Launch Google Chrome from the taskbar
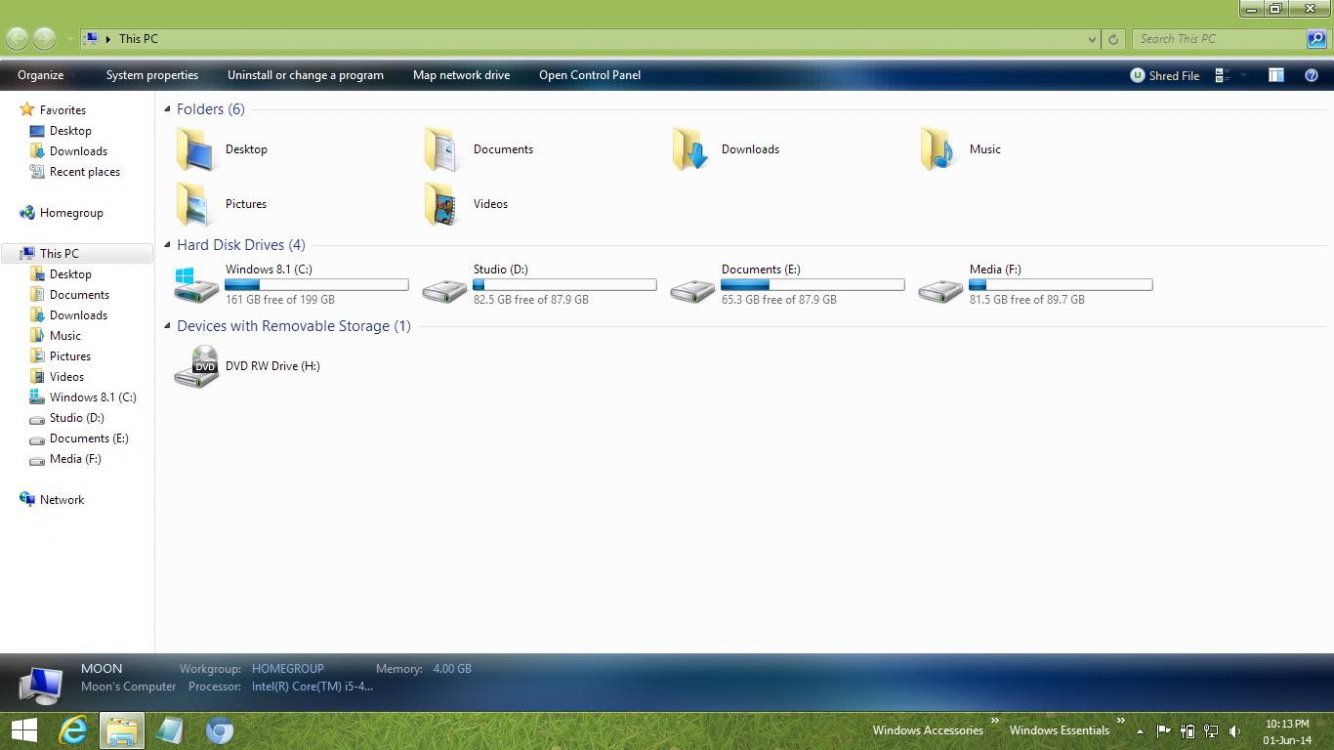The image size is (1334, 750). [x=220, y=731]
